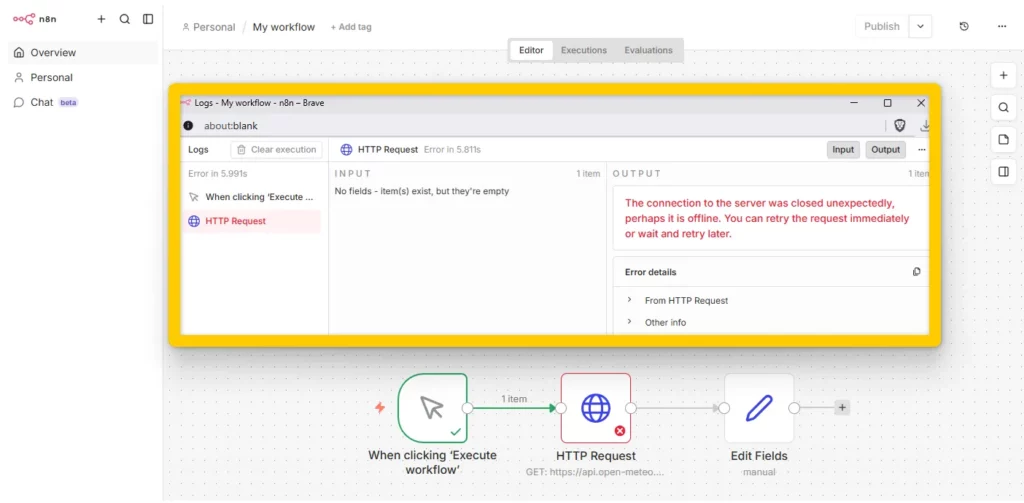Click the red error badge on HTTP Request node
Screen dimensions: 1024x503
pyautogui.click(x=620, y=430)
